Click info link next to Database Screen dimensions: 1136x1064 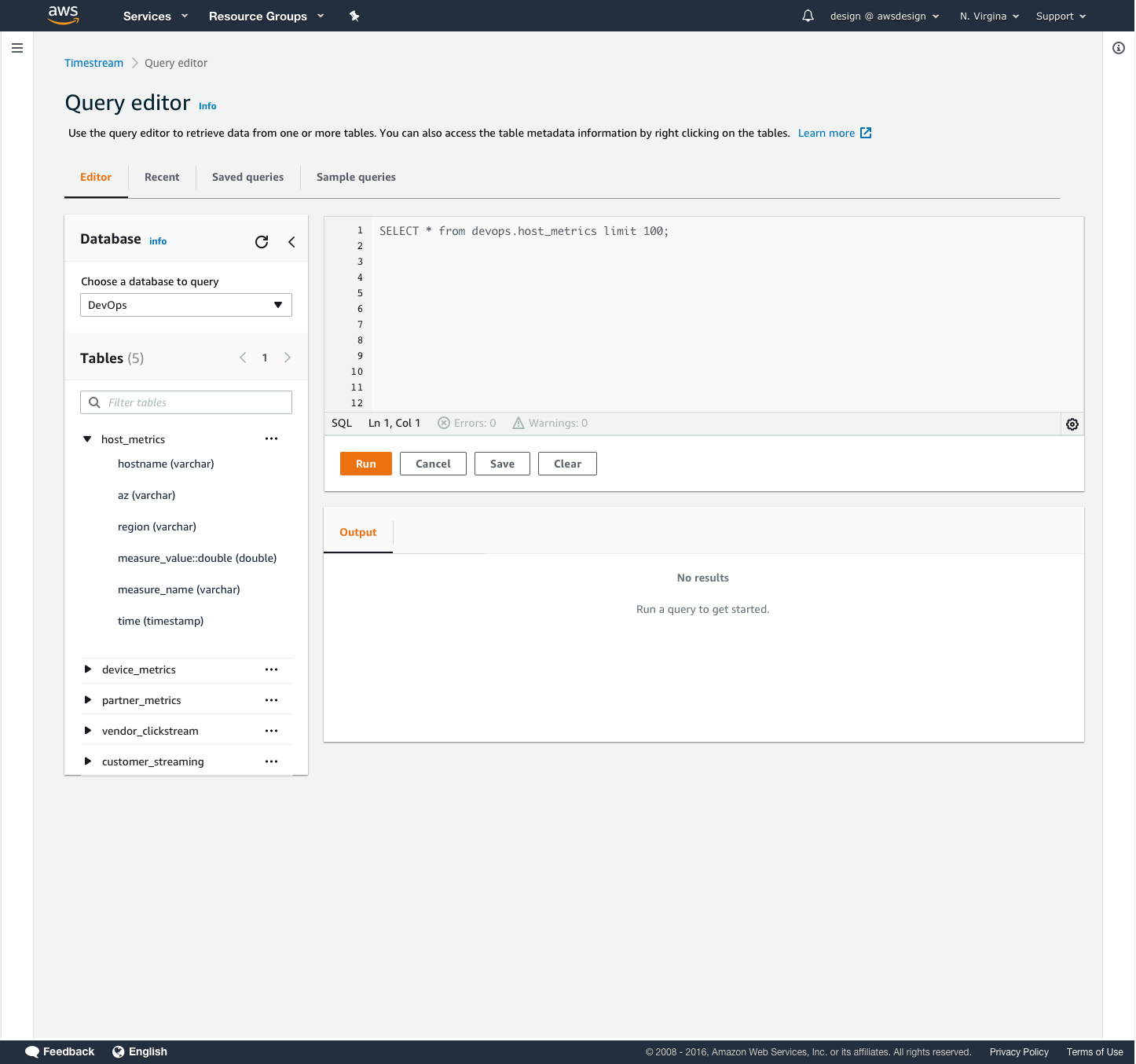click(x=158, y=241)
